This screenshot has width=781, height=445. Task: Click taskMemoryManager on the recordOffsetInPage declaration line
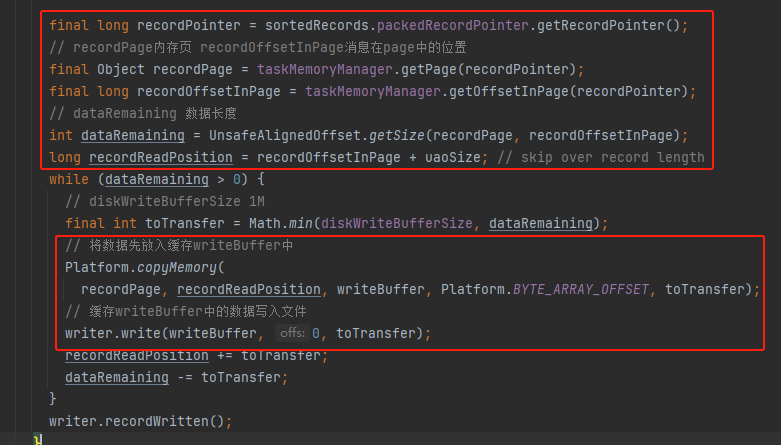click(373, 91)
